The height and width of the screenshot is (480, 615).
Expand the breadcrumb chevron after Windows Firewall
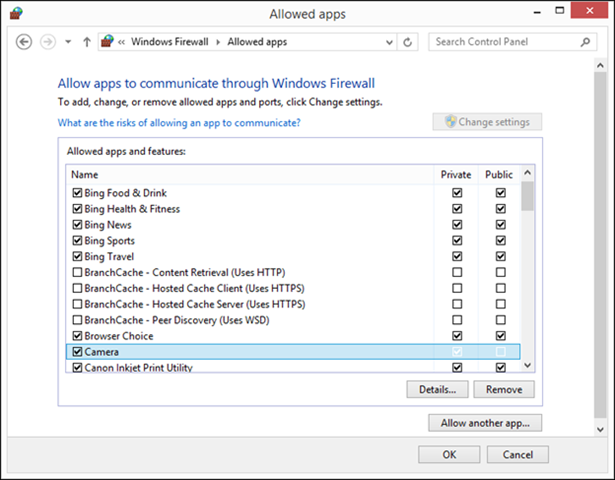[218, 42]
